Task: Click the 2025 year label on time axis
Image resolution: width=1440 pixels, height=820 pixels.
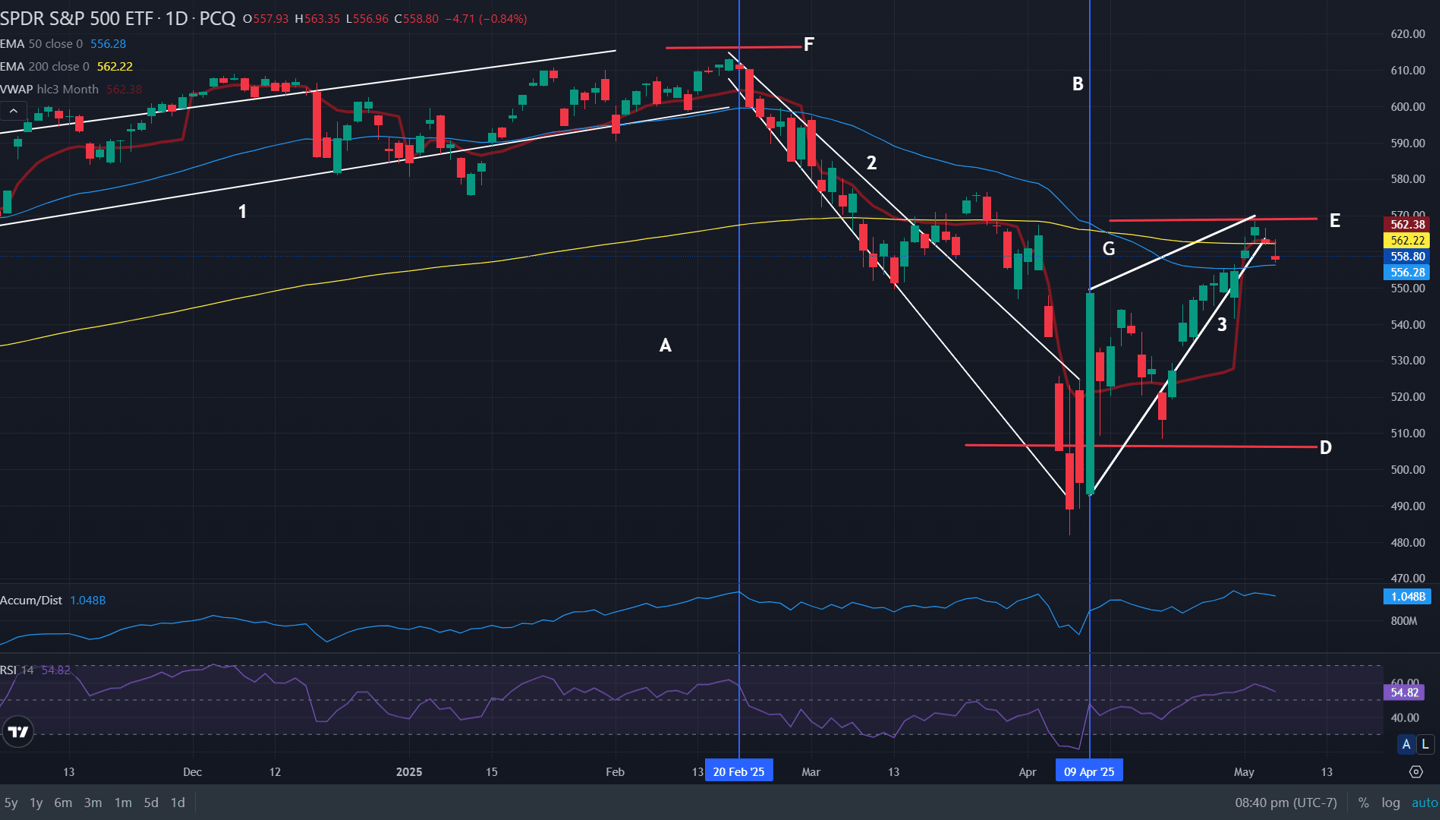Action: pos(411,772)
